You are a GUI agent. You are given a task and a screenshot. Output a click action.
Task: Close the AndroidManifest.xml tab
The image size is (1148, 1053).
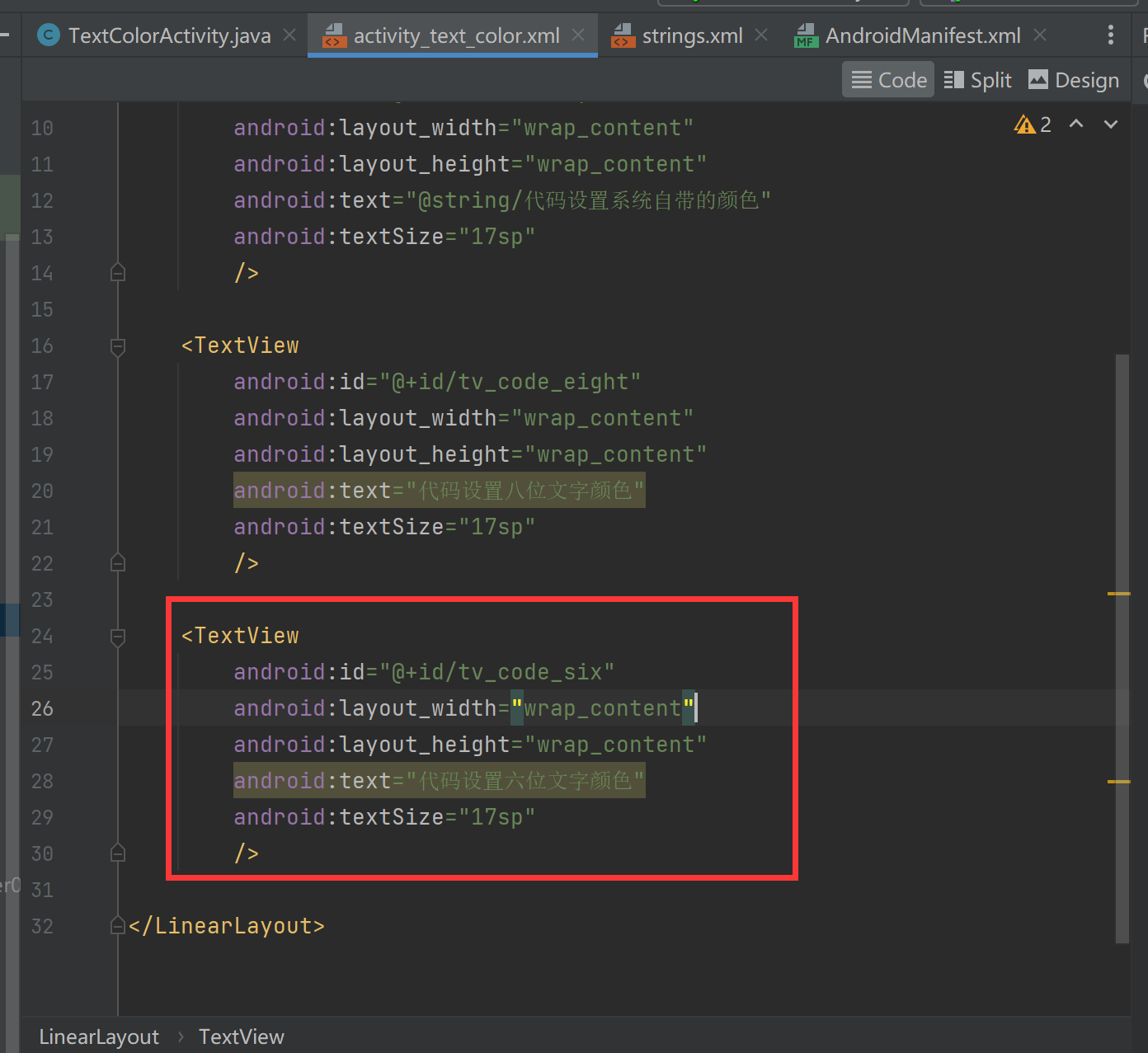tap(1040, 35)
